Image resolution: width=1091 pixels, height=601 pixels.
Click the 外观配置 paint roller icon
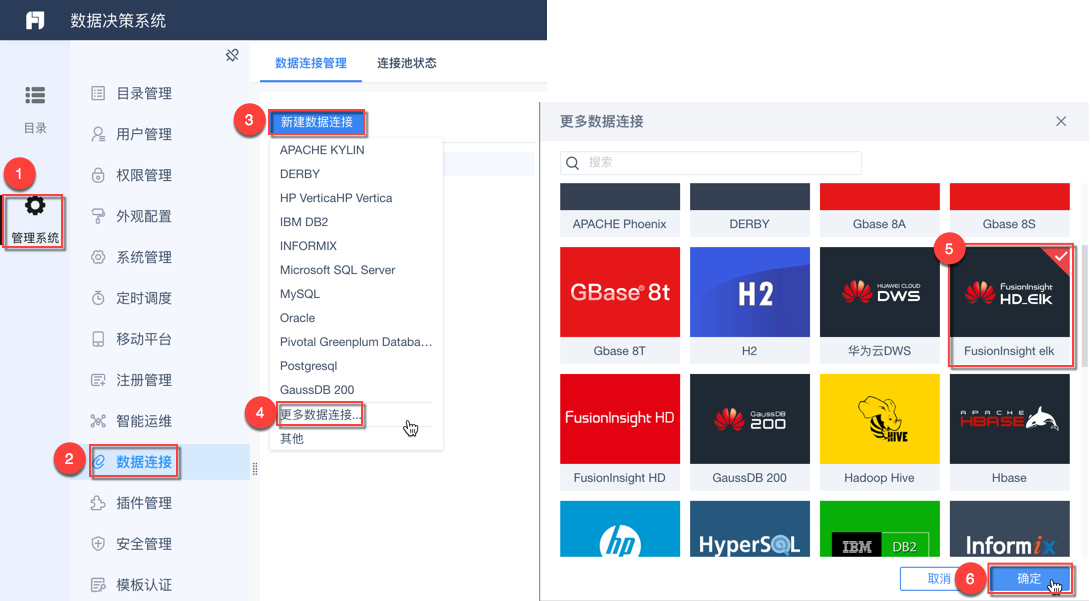coord(98,216)
